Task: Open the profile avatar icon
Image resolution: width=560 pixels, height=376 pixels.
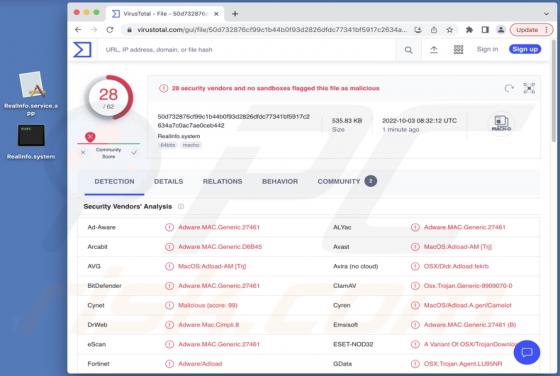Action: (501, 30)
